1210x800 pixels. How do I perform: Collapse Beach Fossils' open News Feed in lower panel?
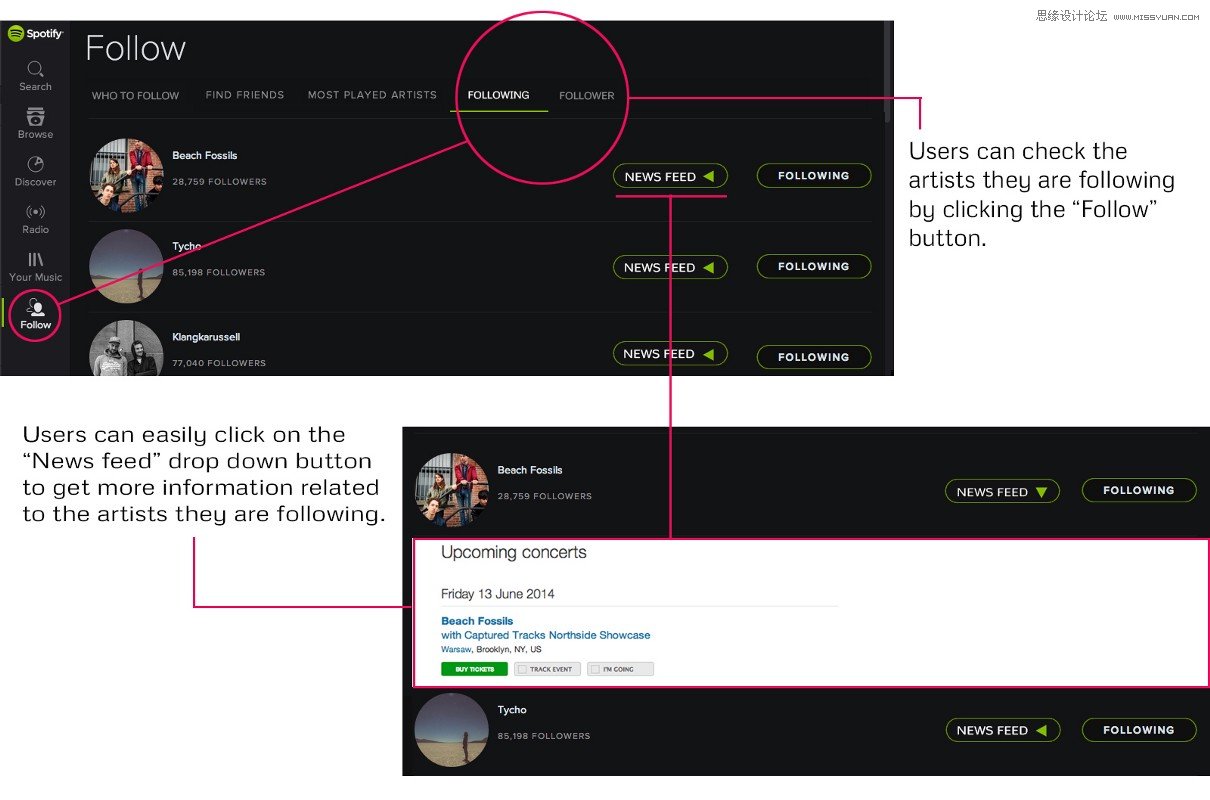1002,491
